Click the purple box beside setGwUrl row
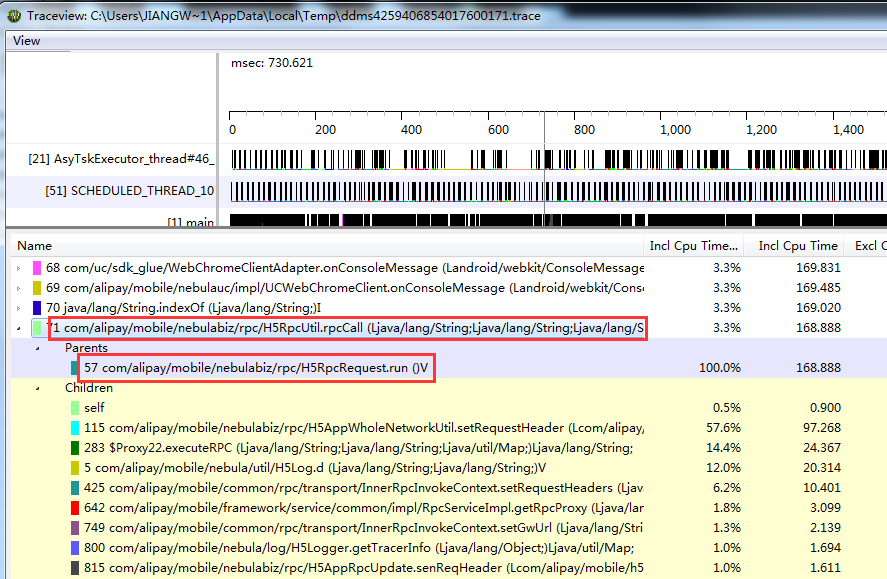The height and width of the screenshot is (579, 887). click(76, 528)
